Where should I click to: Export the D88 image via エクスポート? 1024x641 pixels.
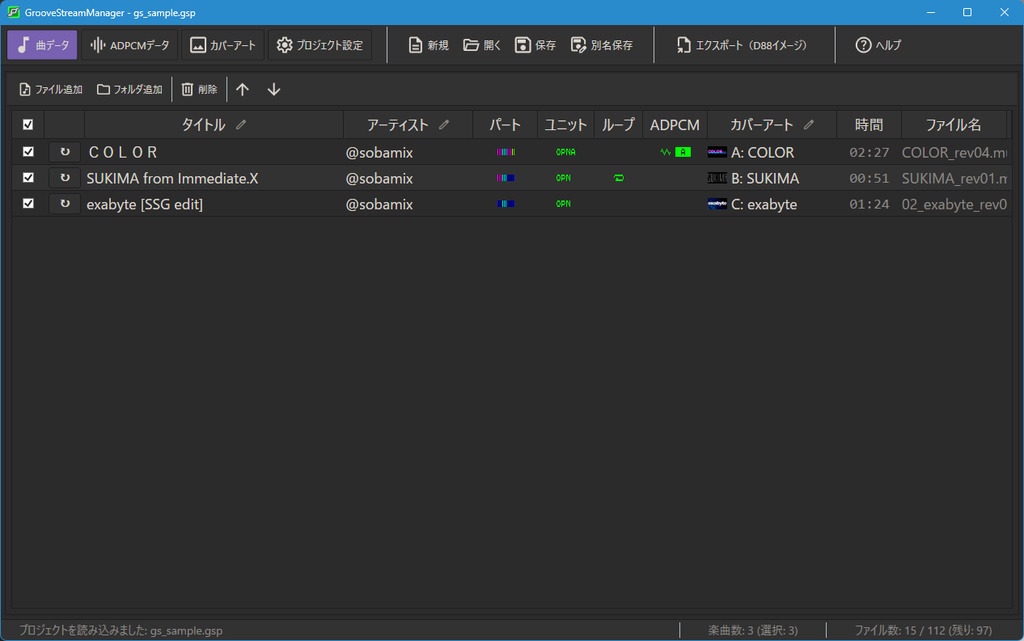pos(741,45)
